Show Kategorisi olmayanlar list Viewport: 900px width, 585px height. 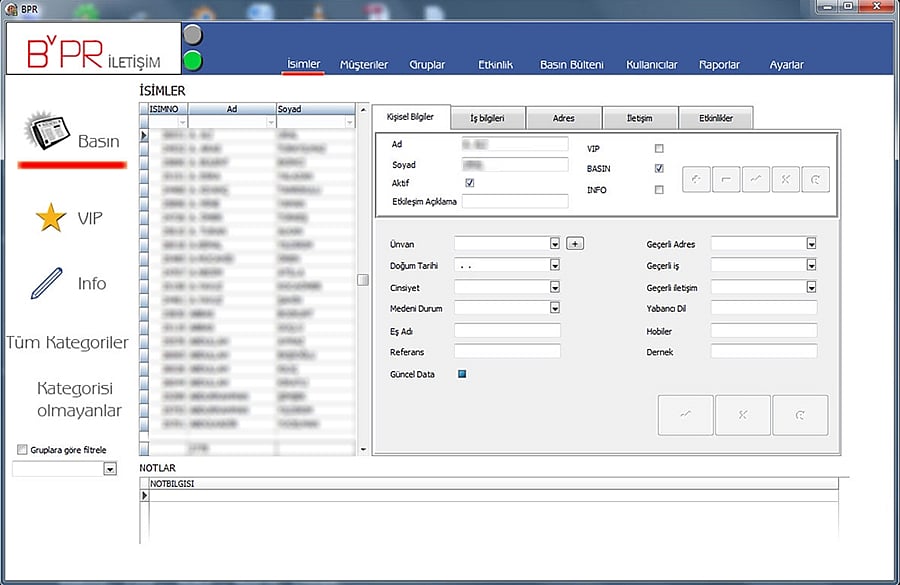pos(79,399)
